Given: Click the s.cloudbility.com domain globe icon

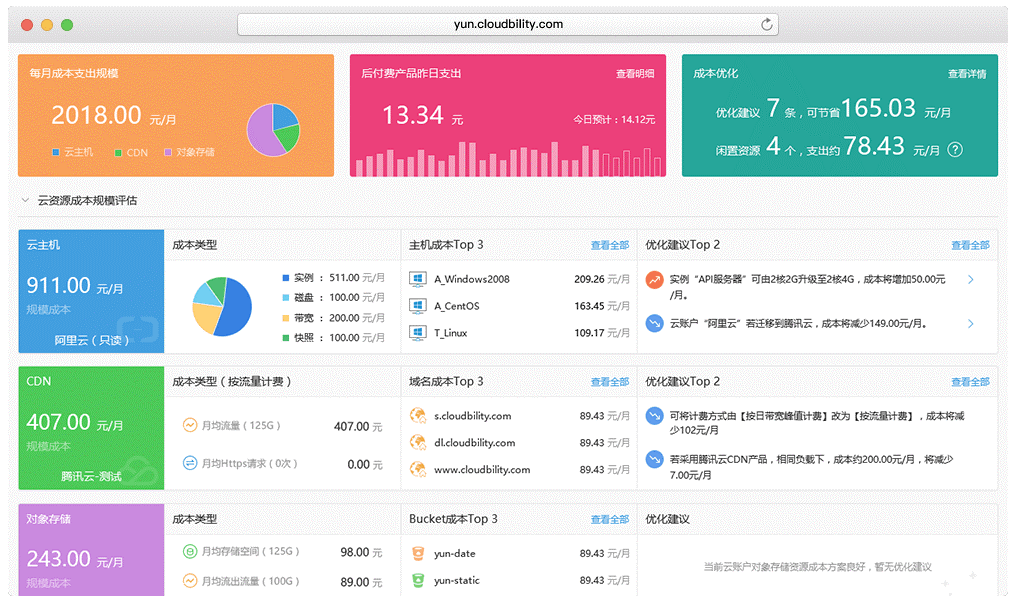Looking at the screenshot, I should pyautogui.click(x=418, y=416).
